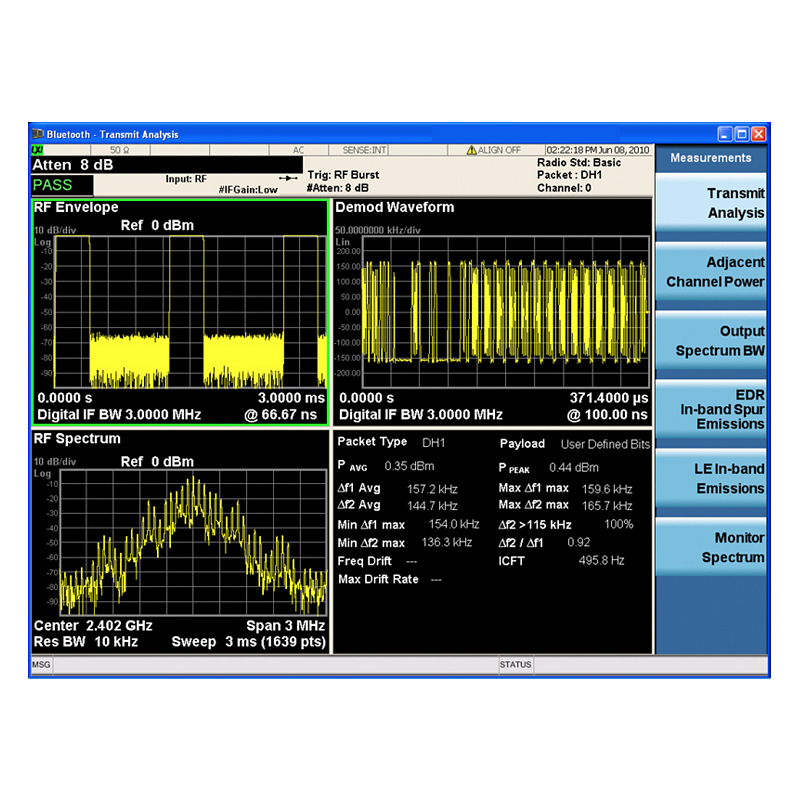The image size is (800, 800).
Task: Click Demod Waveform '371.4000 µs' stop time
Action: (609, 397)
